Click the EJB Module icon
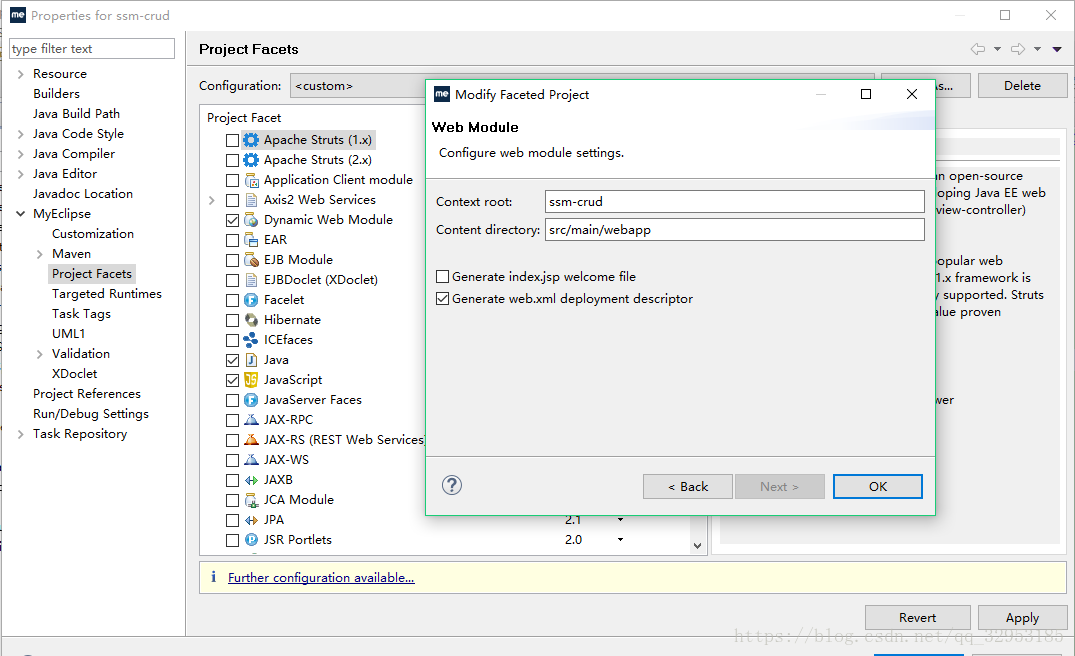The image size is (1075, 656). 252,260
